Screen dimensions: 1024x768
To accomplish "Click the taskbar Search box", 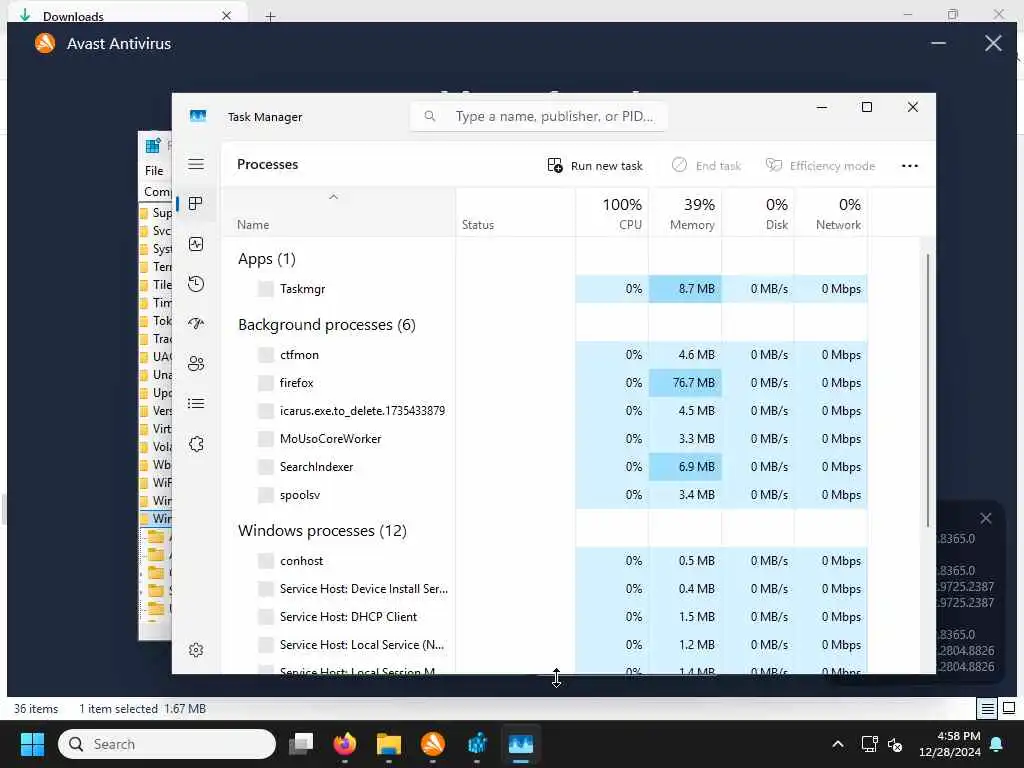I will pyautogui.click(x=167, y=744).
